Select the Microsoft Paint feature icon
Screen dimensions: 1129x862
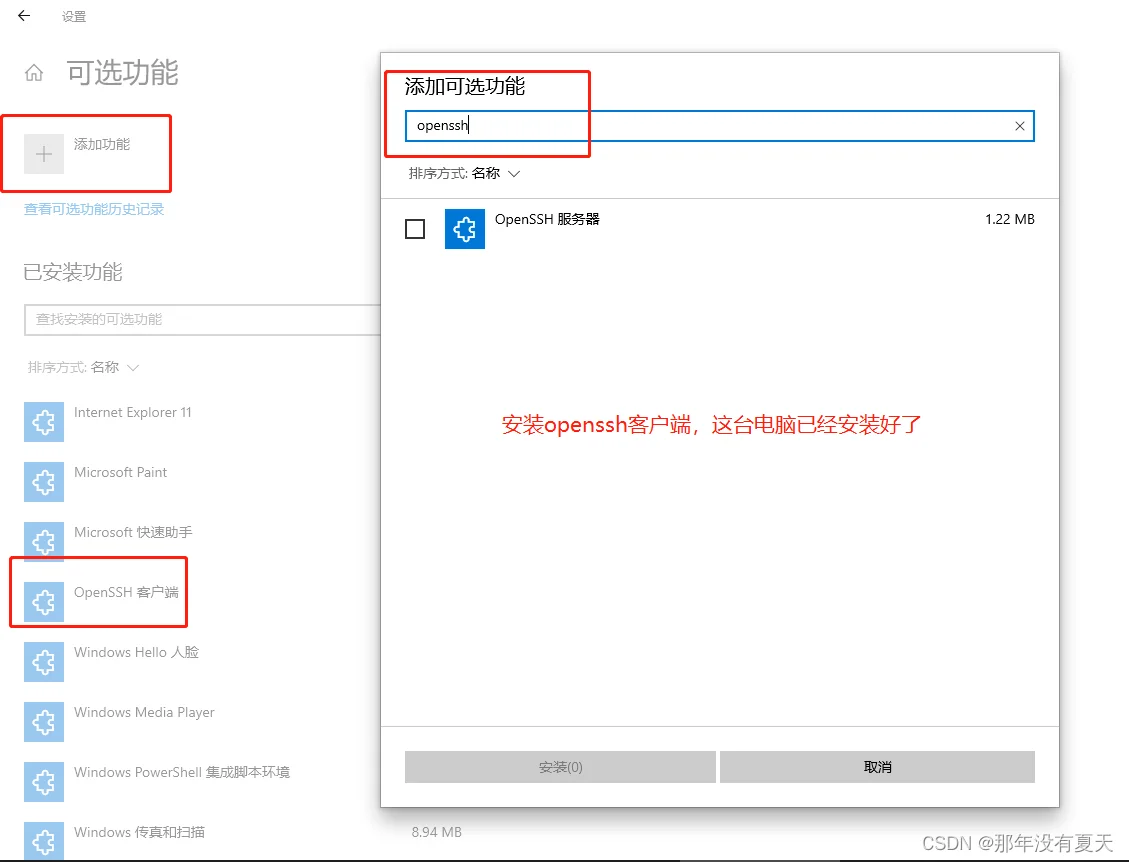[44, 482]
